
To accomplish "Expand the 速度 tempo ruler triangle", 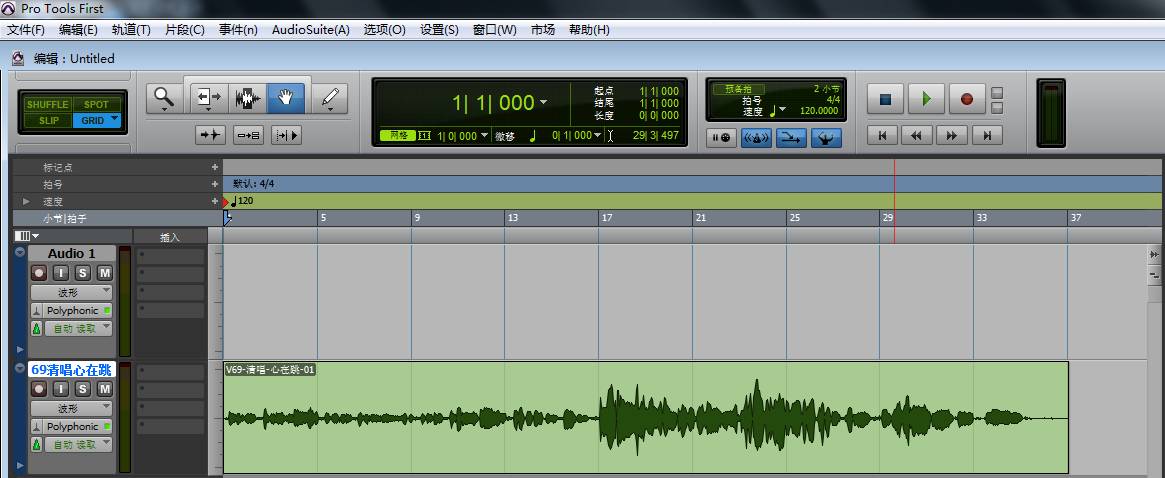I will click(x=27, y=201).
